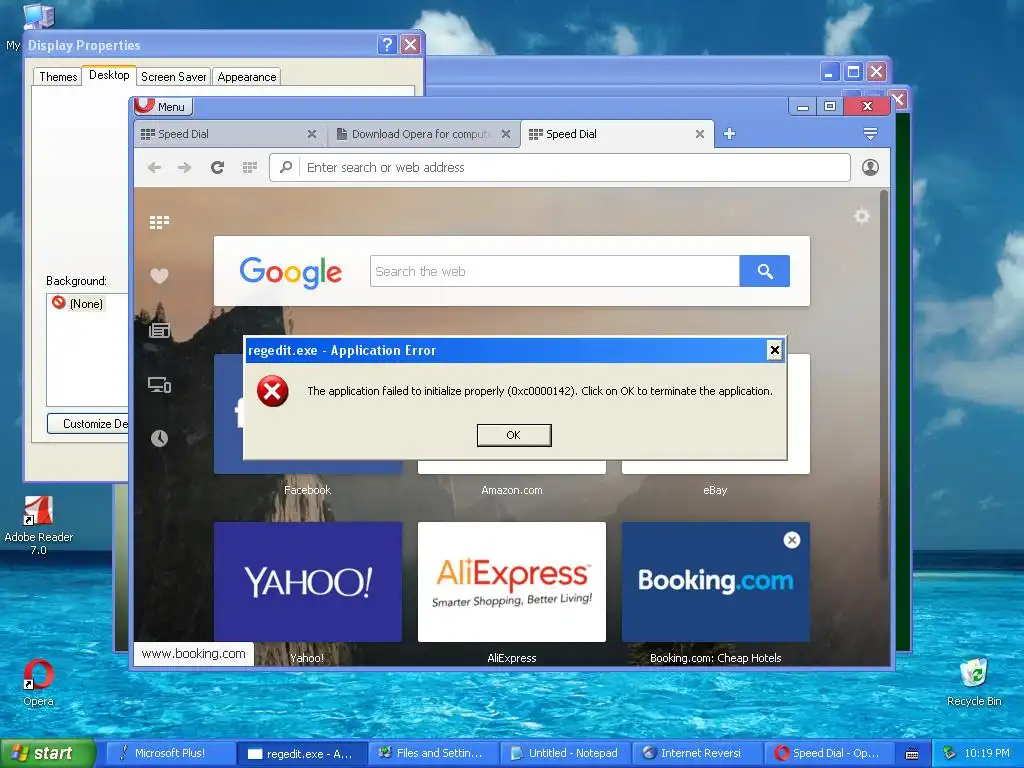Go back with Opera's back arrow
This screenshot has width=1024, height=768.
[x=154, y=168]
